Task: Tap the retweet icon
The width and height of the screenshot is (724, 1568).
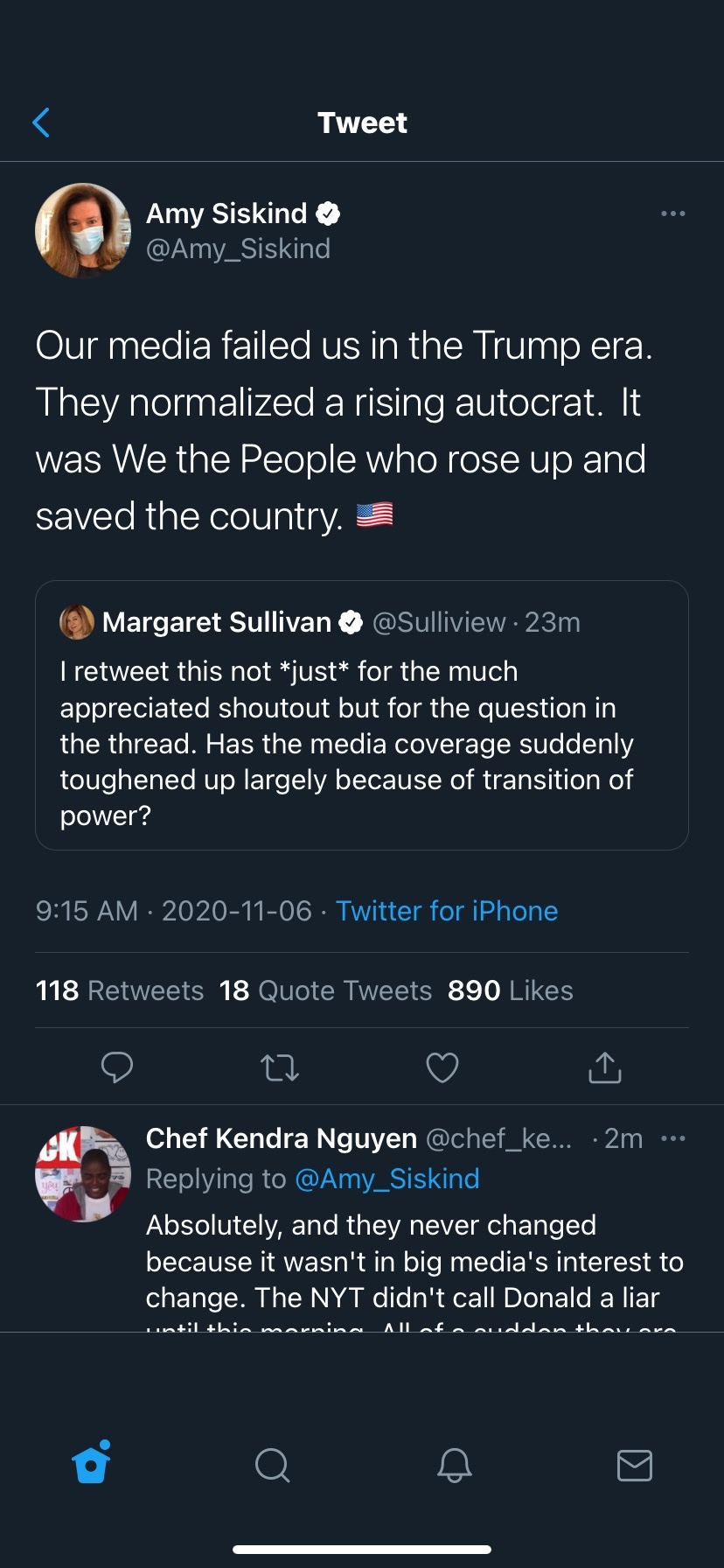Action: pyautogui.click(x=280, y=1067)
